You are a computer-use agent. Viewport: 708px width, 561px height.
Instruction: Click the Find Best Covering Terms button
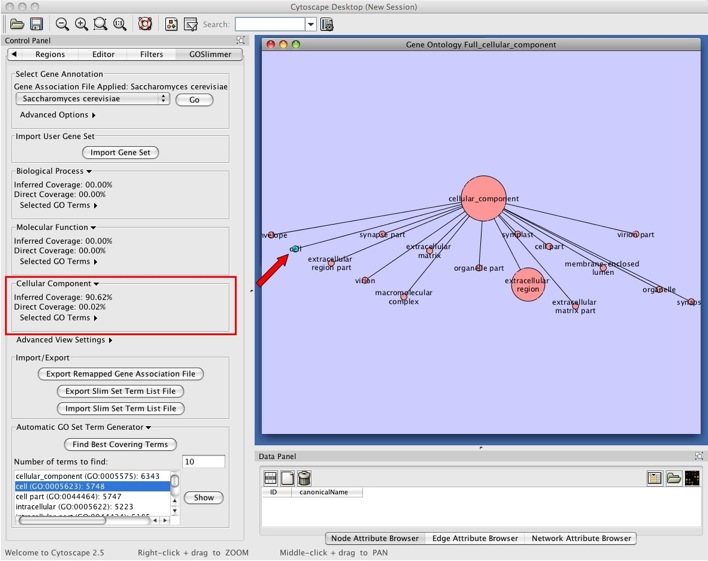[x=121, y=444]
